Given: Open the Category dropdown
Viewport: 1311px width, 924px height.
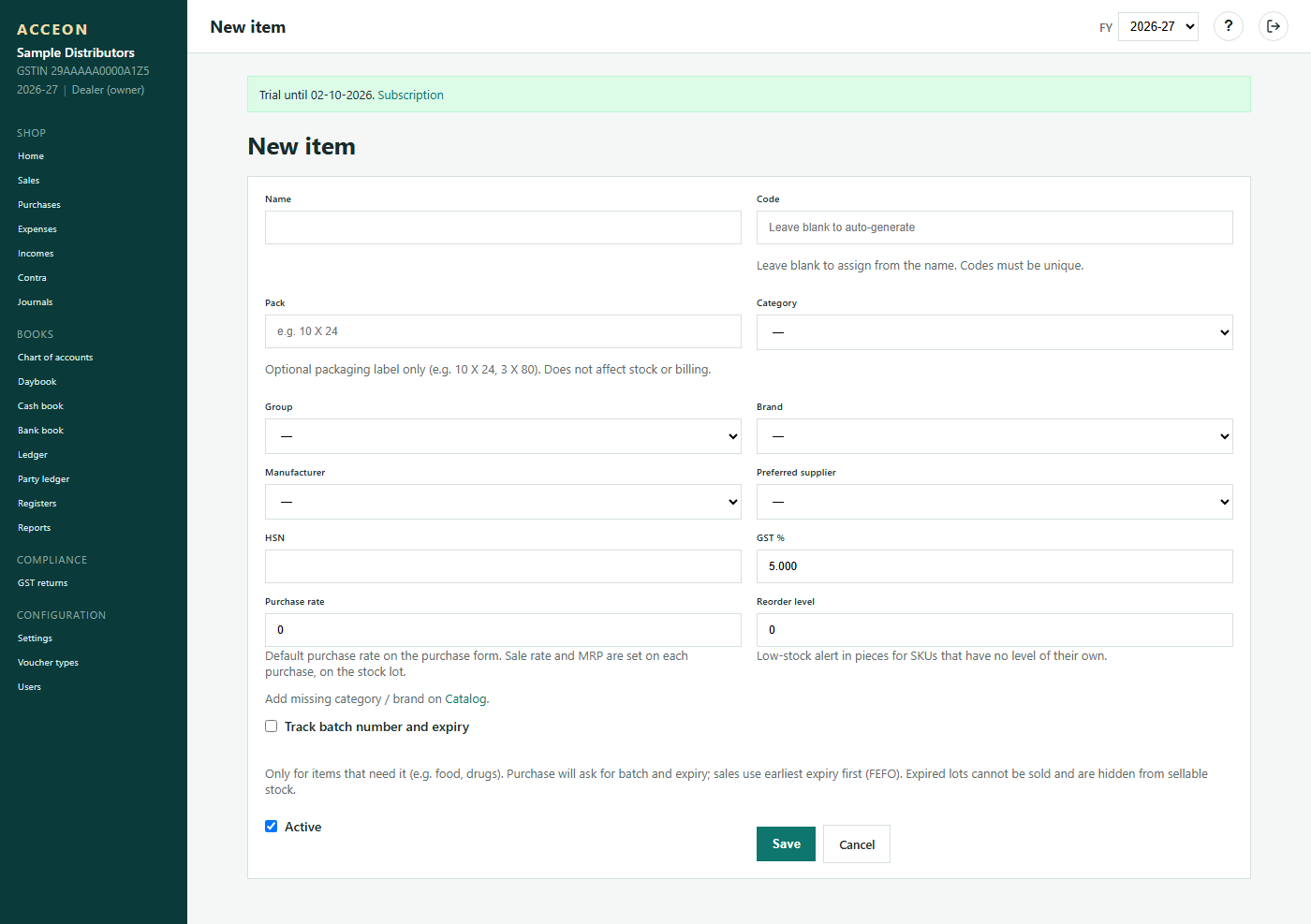Looking at the screenshot, I should (x=994, y=332).
